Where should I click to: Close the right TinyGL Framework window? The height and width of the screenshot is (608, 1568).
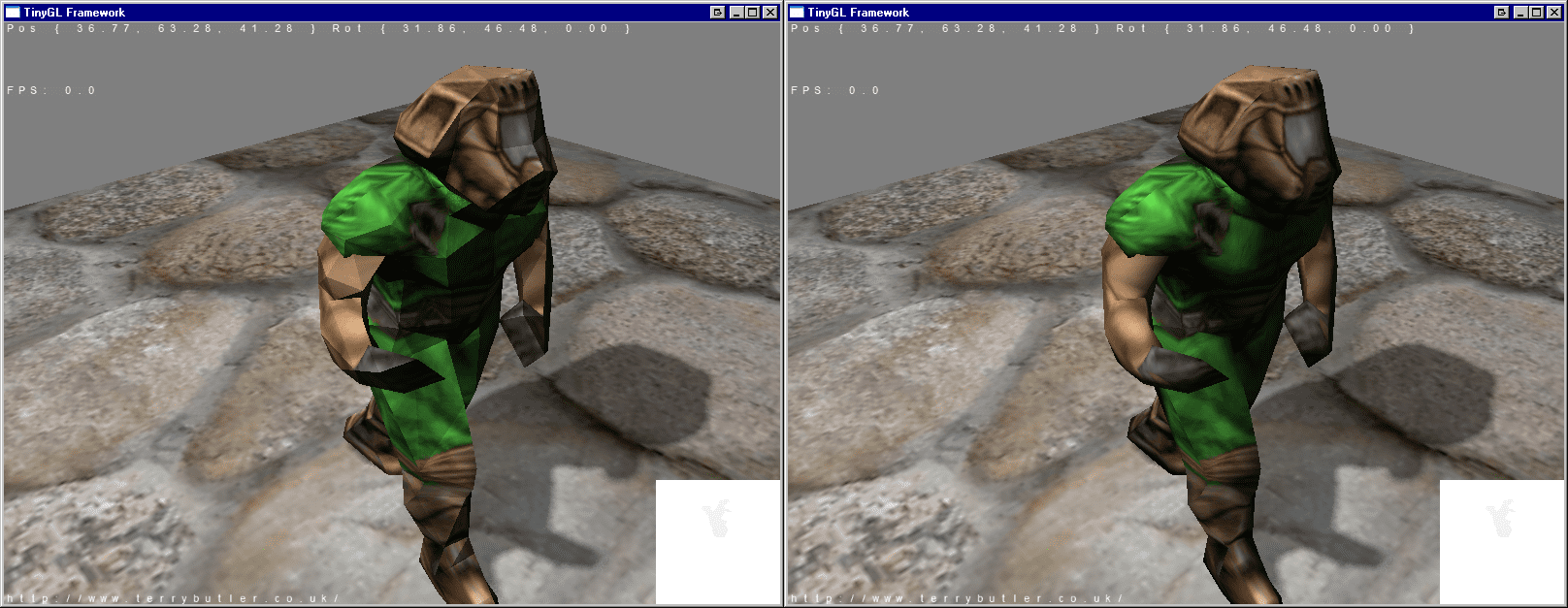tap(1553, 13)
